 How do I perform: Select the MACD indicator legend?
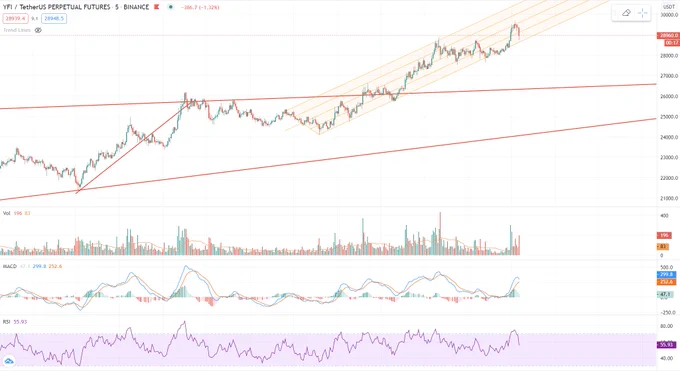click(10, 266)
